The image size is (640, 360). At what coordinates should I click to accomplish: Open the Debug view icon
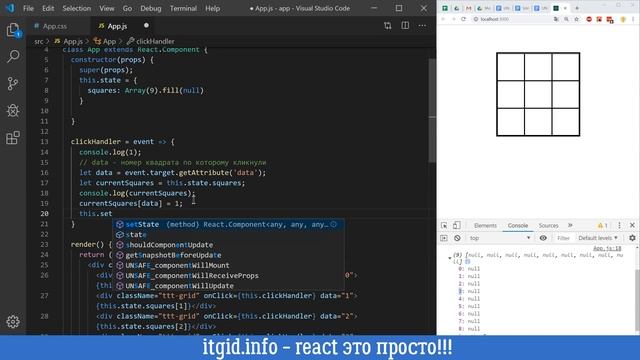point(13,111)
